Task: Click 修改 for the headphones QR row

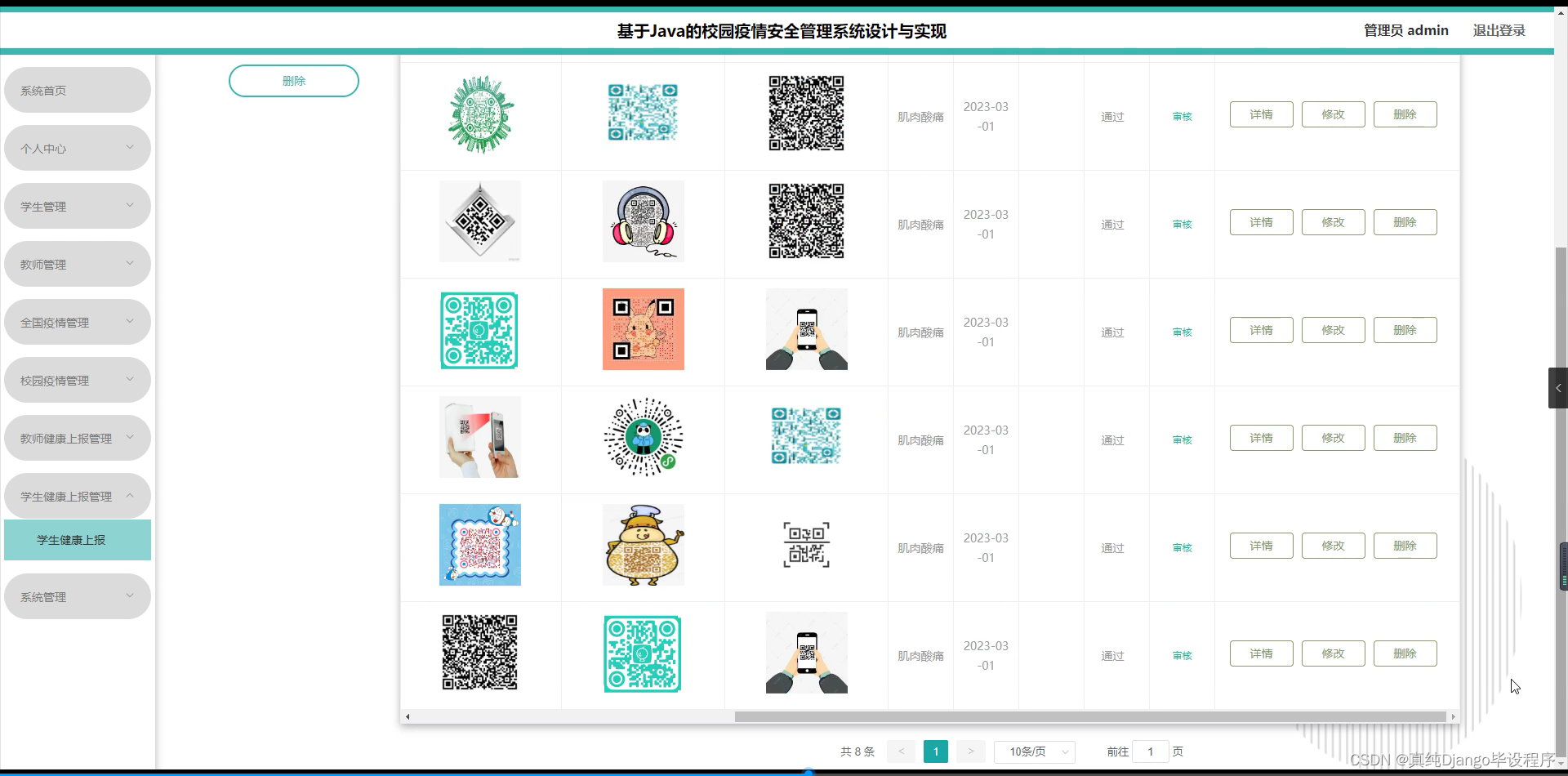Action: (x=1334, y=222)
